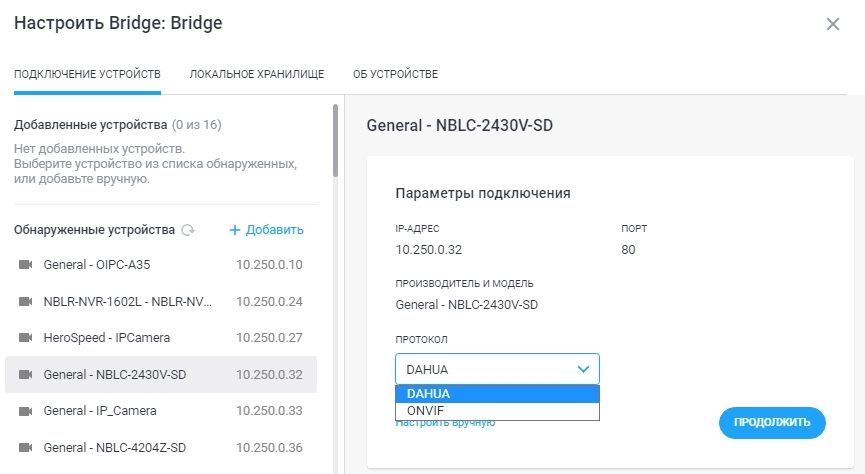The image size is (865, 474).
Task: Click camera icon of General - NBLC-2430V-SD
Action: [x=25, y=375]
